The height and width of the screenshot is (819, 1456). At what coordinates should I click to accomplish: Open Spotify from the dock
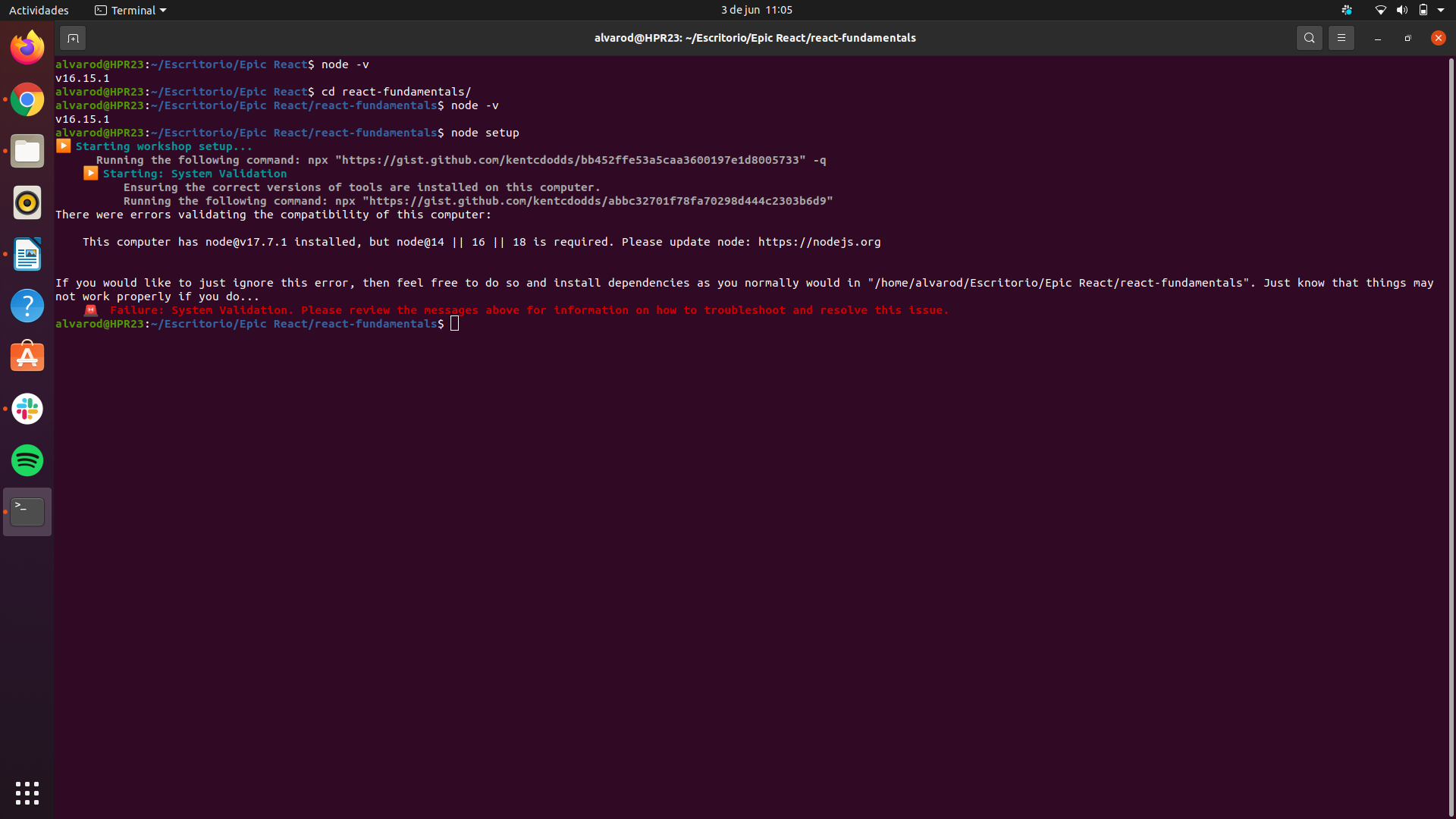point(27,460)
